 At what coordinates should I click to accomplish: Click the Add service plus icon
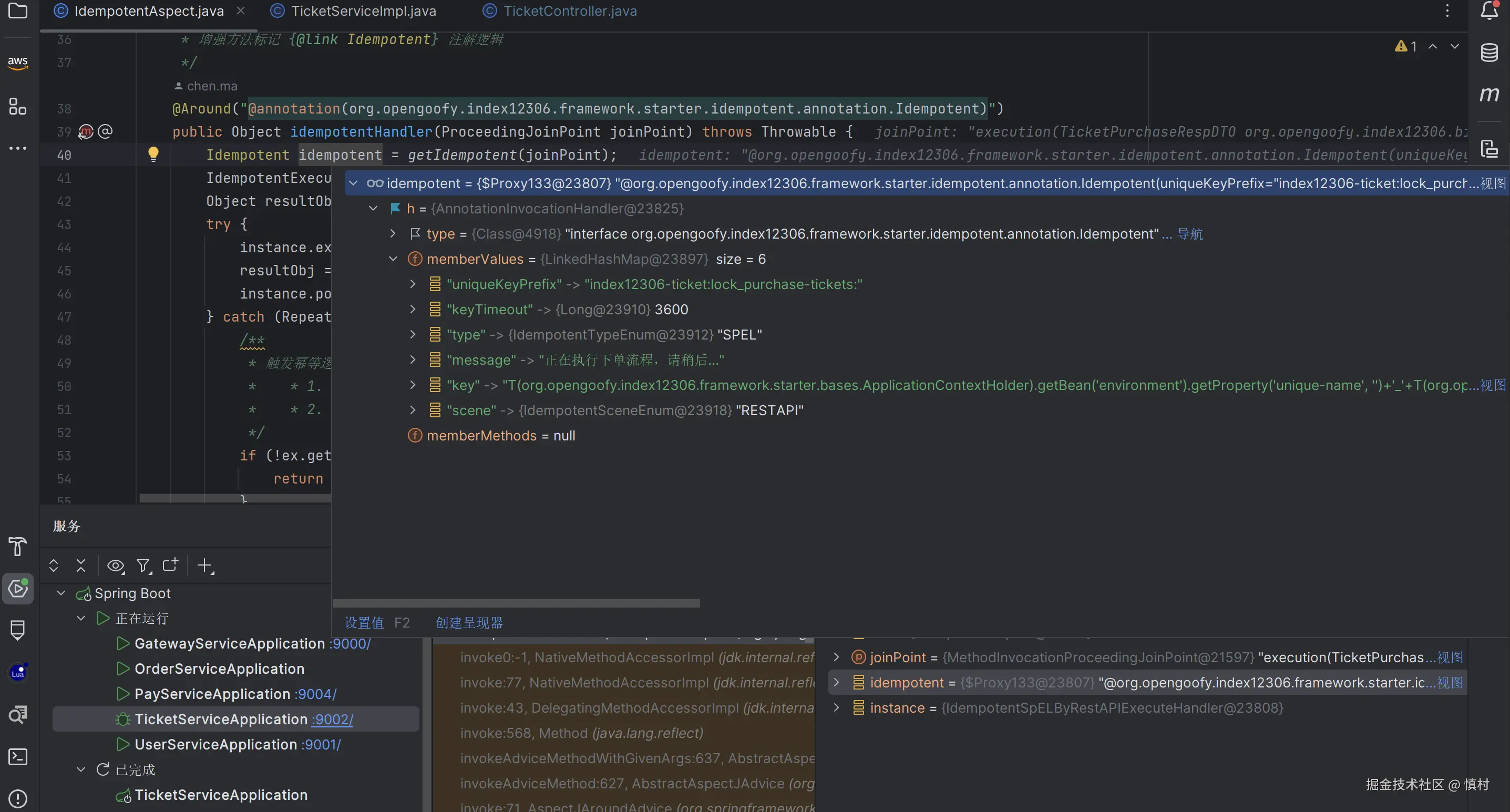coord(204,565)
